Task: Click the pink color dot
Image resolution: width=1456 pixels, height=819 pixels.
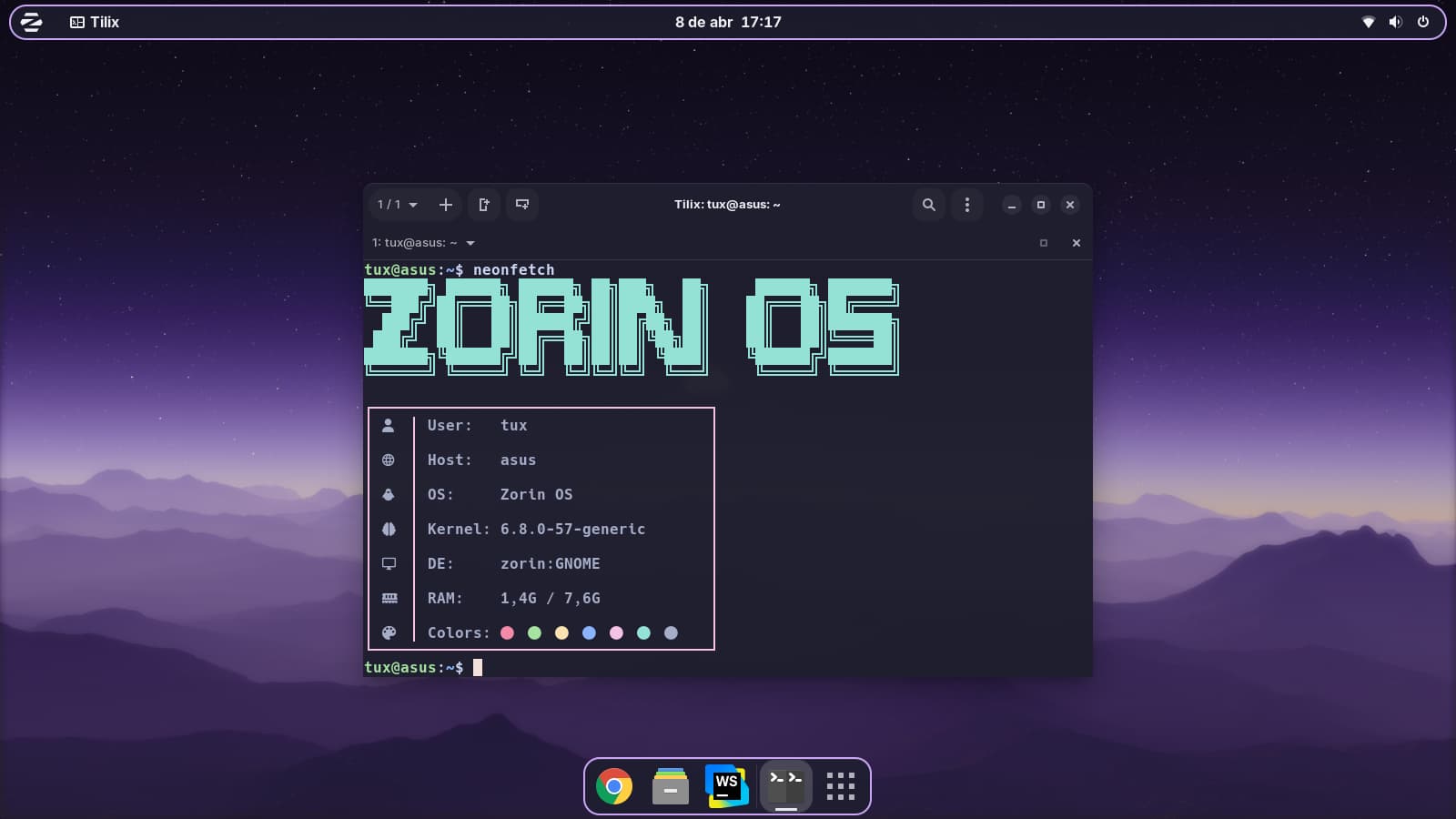Action: point(617,632)
